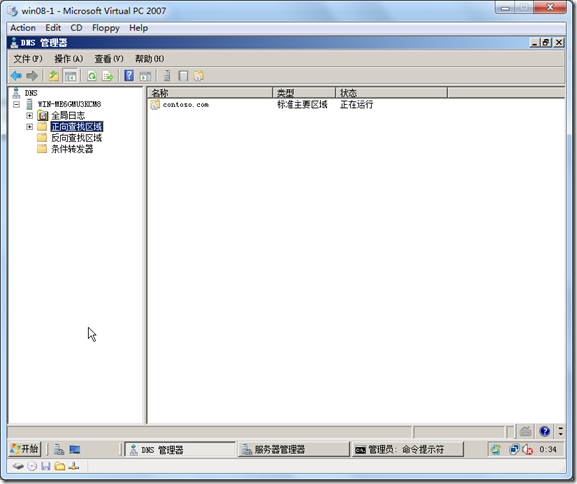Open the 查看(V) menu
This screenshot has width=577, height=484.
pos(109,59)
